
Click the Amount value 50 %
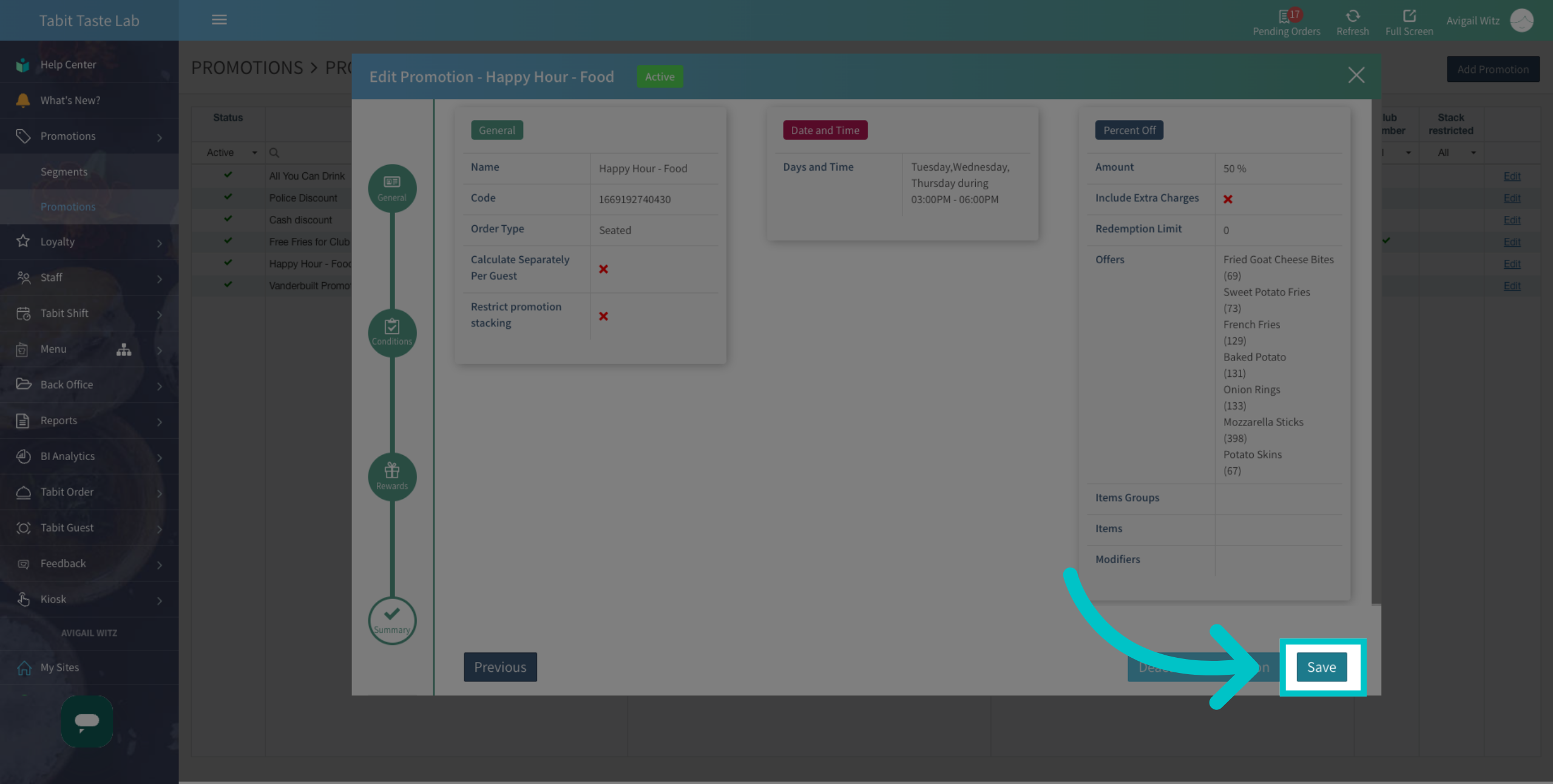pyautogui.click(x=1234, y=169)
